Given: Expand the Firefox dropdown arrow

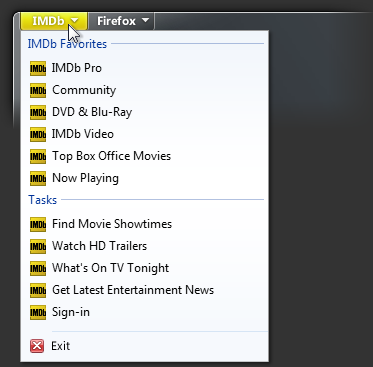Looking at the screenshot, I should (145, 20).
